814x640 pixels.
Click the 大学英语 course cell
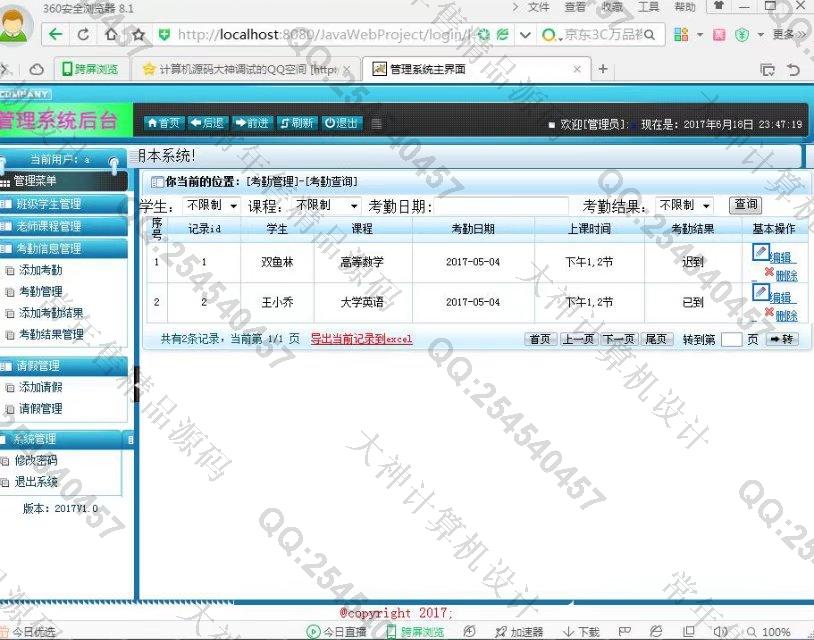[x=362, y=302]
